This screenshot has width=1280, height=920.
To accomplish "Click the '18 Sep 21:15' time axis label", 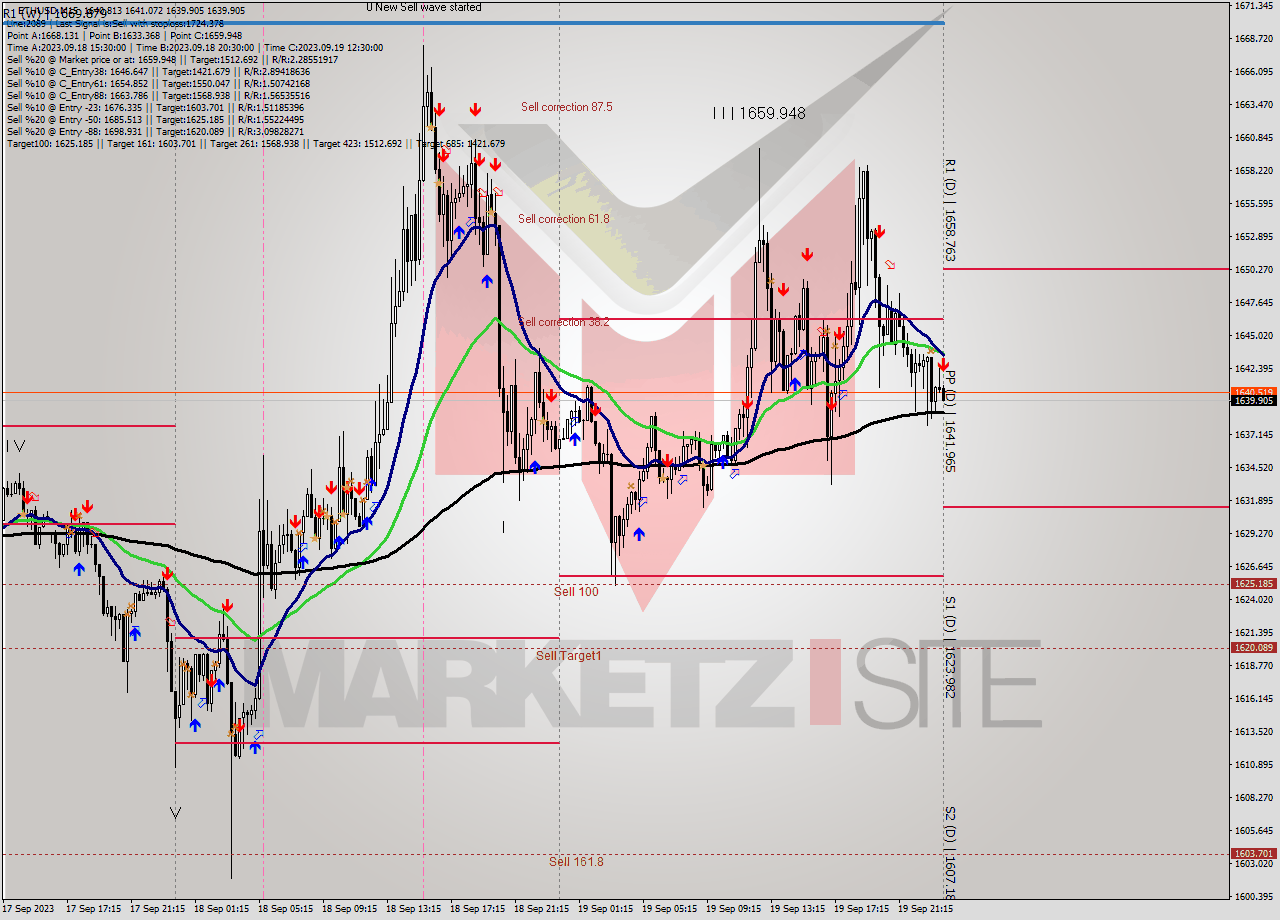I will [541, 910].
